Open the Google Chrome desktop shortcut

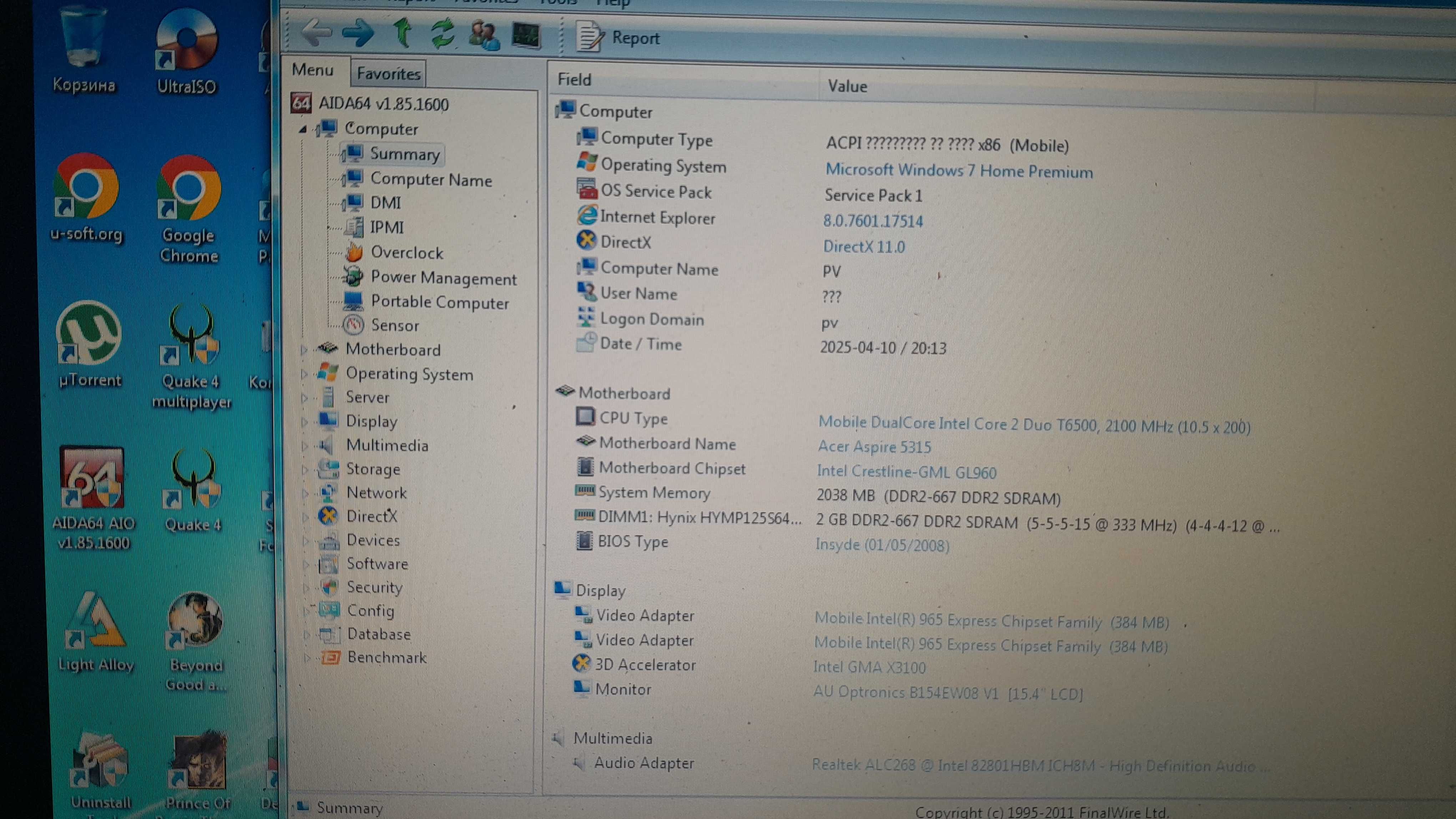[189, 209]
